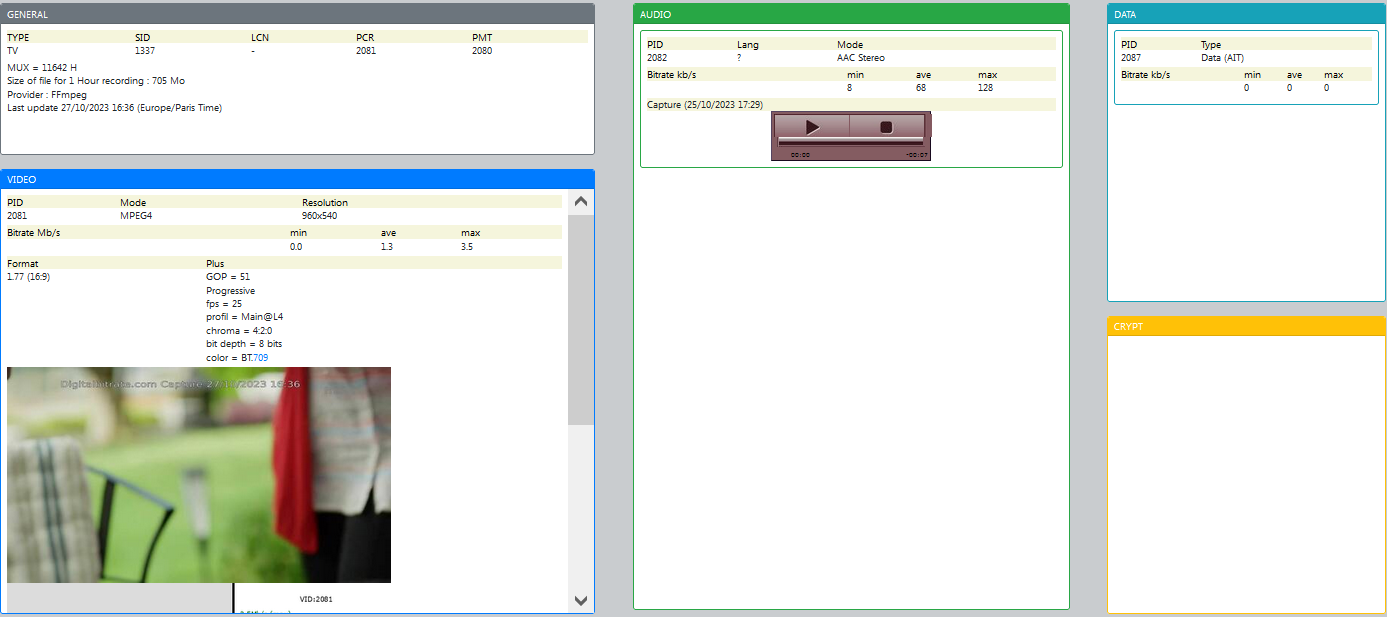Click the video average bitrate value 1.3

pos(387,246)
